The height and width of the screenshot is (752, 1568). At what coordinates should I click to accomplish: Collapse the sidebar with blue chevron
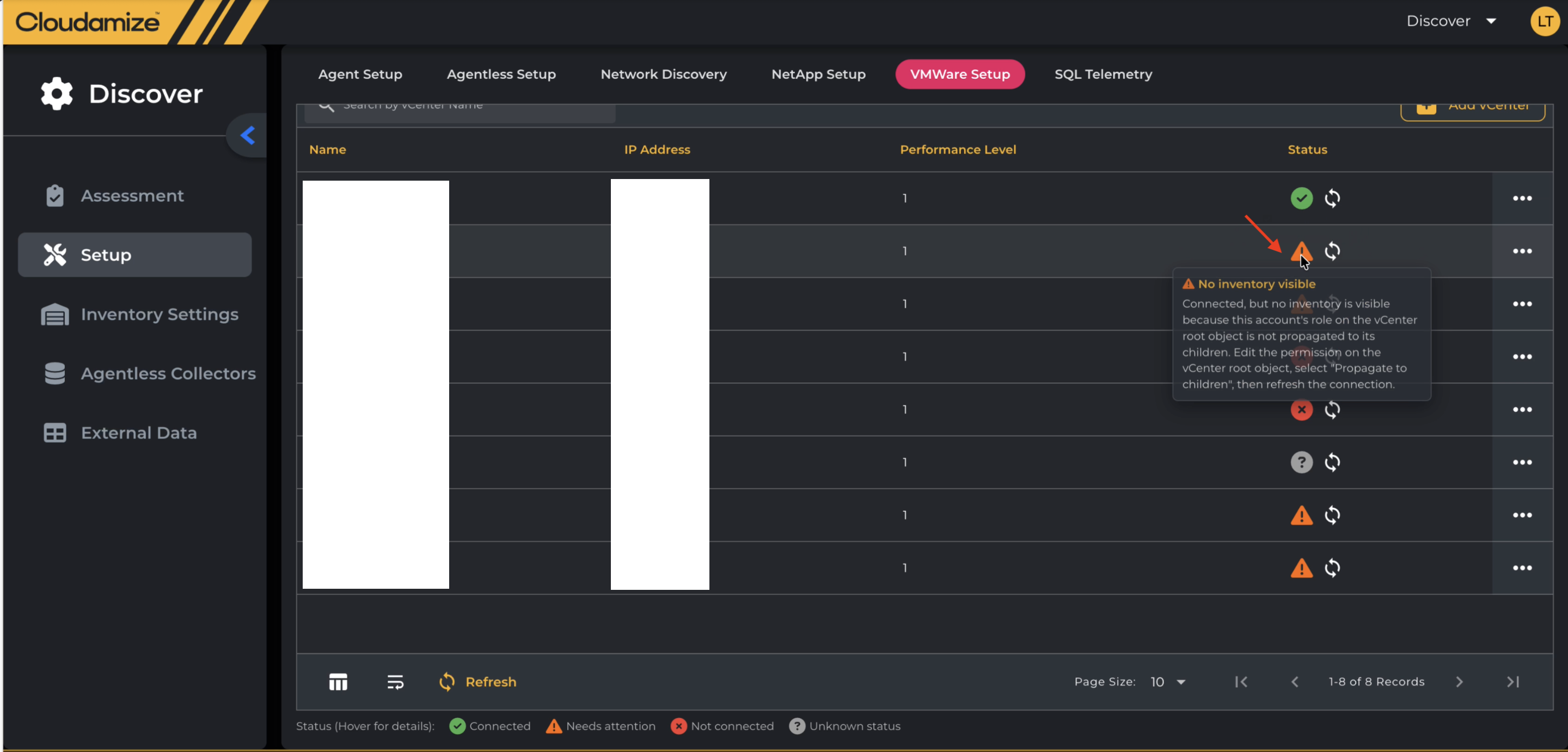(x=247, y=135)
